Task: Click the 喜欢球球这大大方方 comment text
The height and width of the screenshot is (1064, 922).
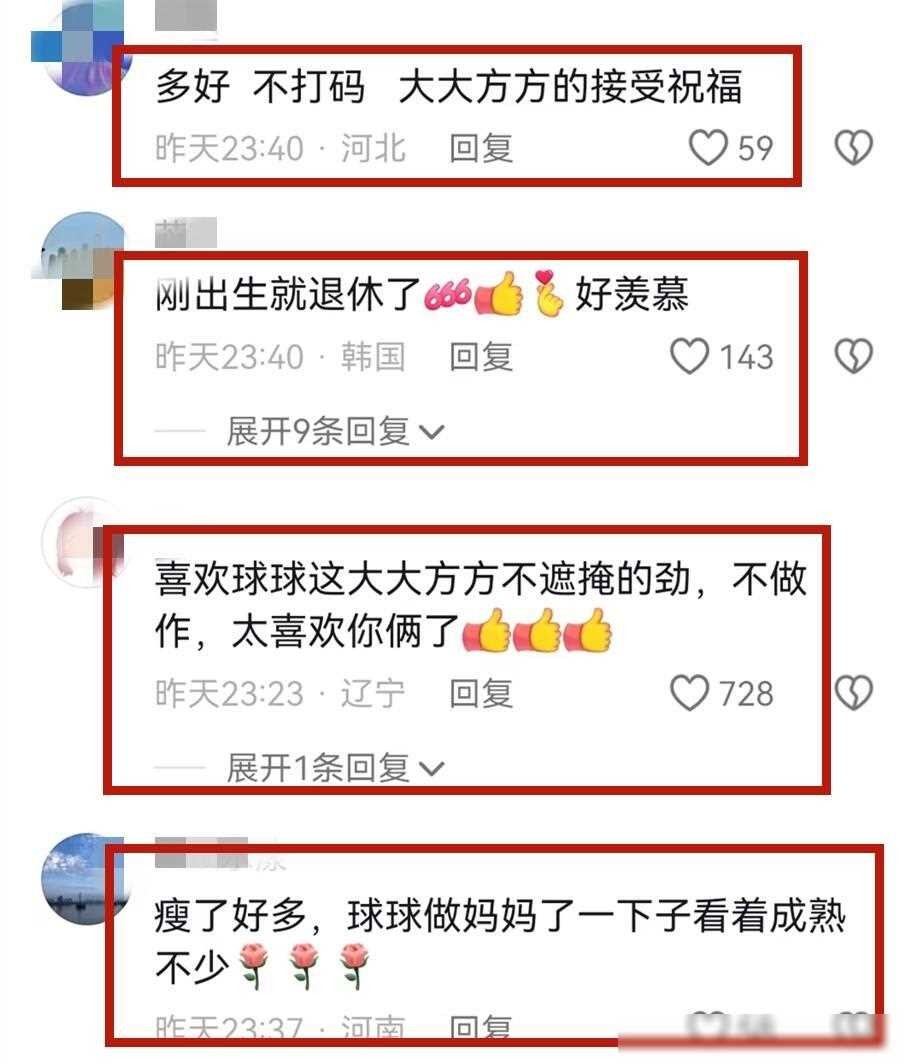Action: click(x=480, y=605)
